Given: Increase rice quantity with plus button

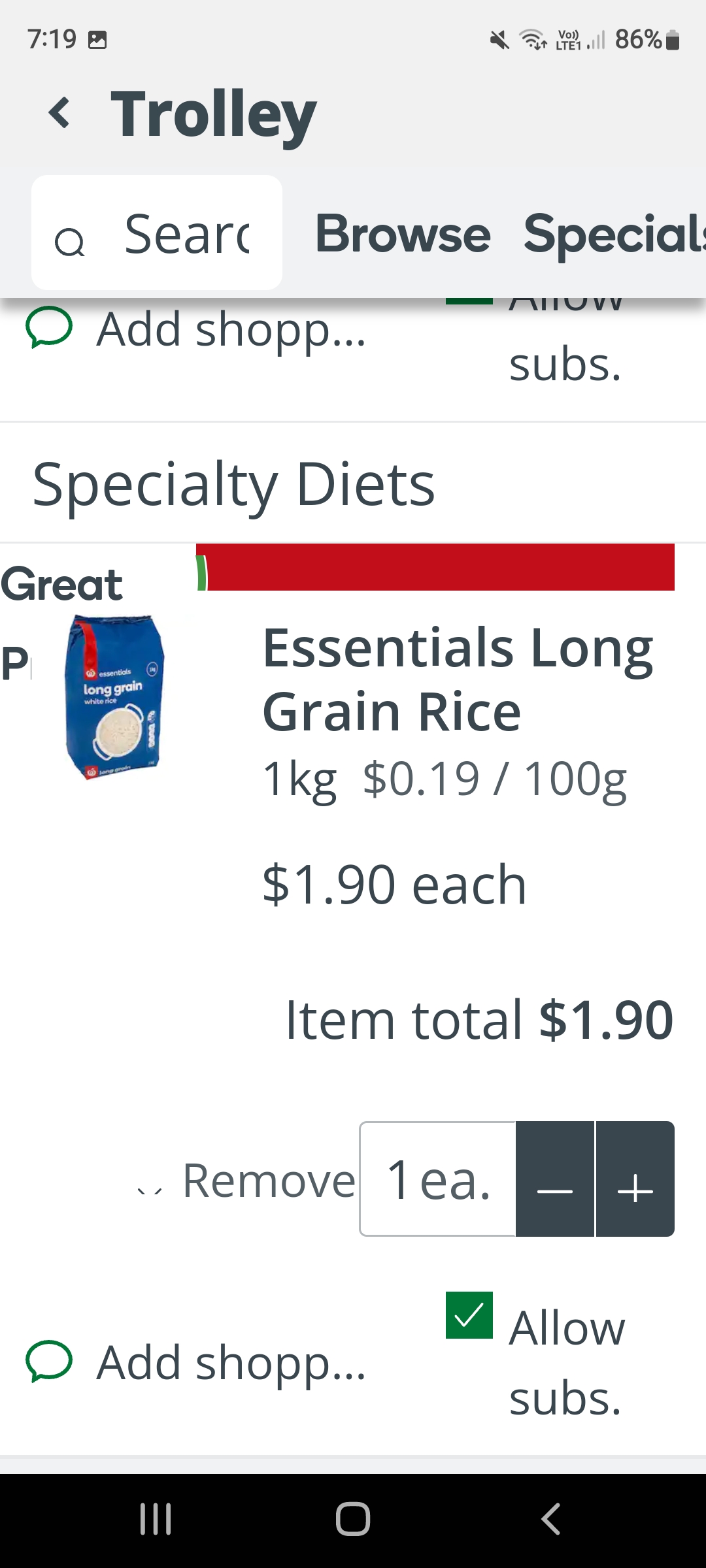Looking at the screenshot, I should click(x=635, y=1179).
